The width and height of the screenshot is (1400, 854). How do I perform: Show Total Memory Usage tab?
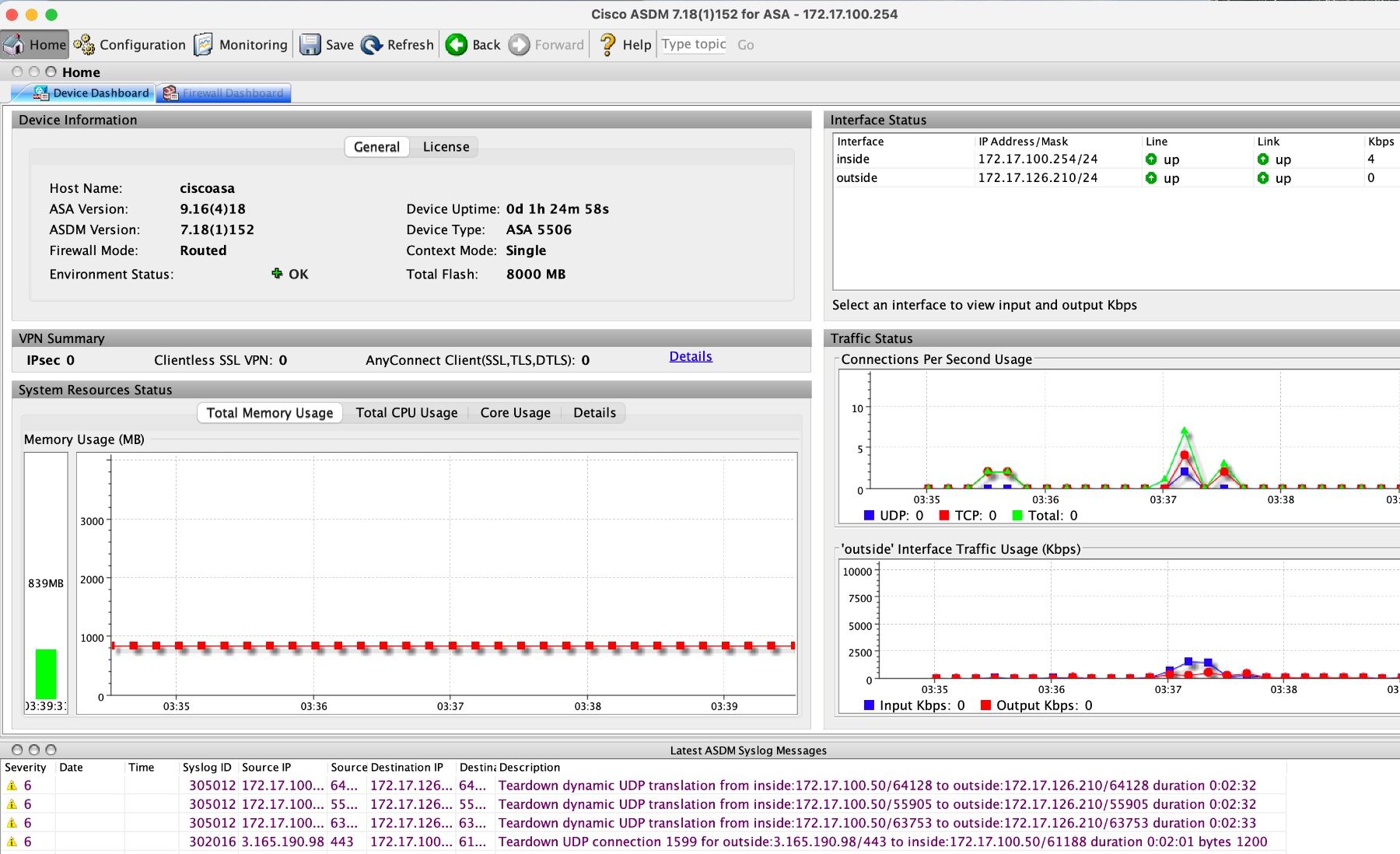click(x=270, y=413)
